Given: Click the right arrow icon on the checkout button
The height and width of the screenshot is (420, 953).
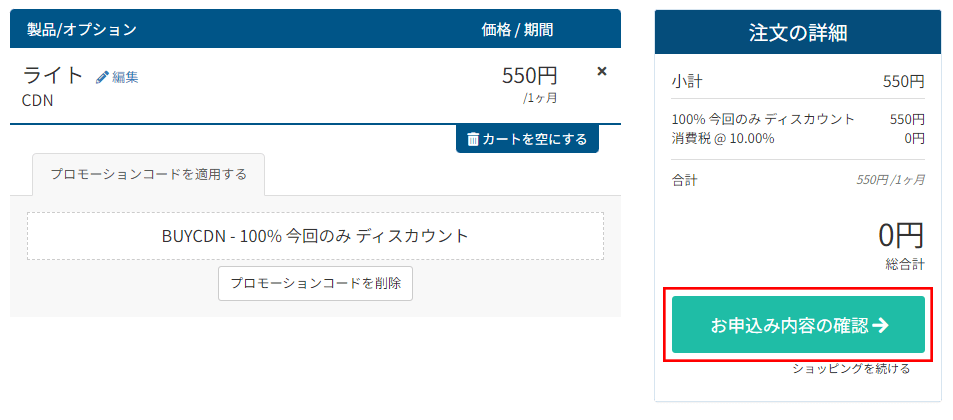Looking at the screenshot, I should coord(881,325).
